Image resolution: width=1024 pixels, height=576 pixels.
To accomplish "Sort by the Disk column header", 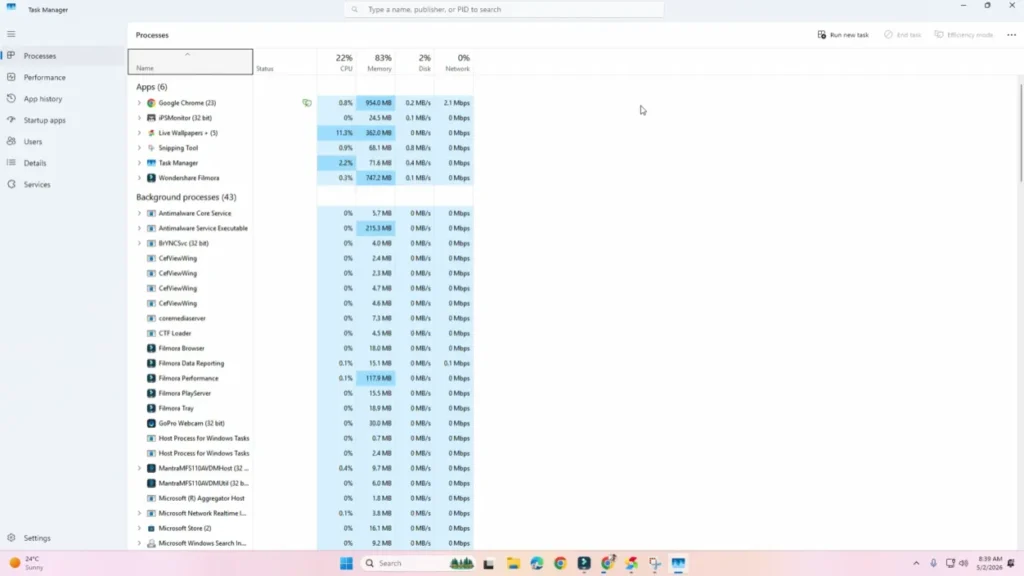I will [x=415, y=61].
